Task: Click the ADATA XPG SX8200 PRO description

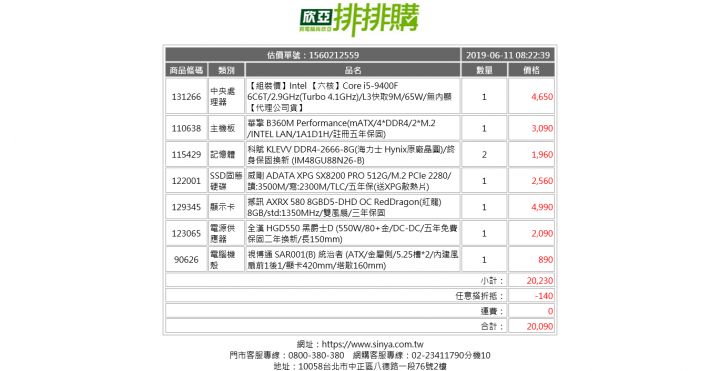Action: click(x=349, y=181)
